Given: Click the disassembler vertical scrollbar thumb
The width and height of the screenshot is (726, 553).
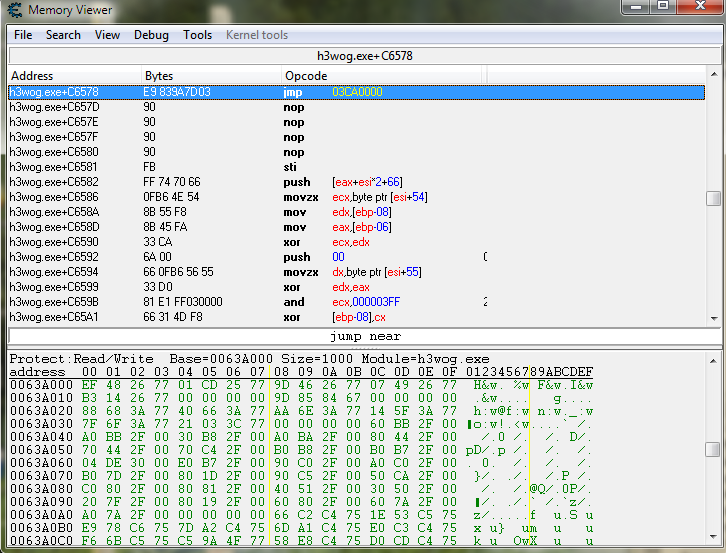Looking at the screenshot, I should (713, 198).
